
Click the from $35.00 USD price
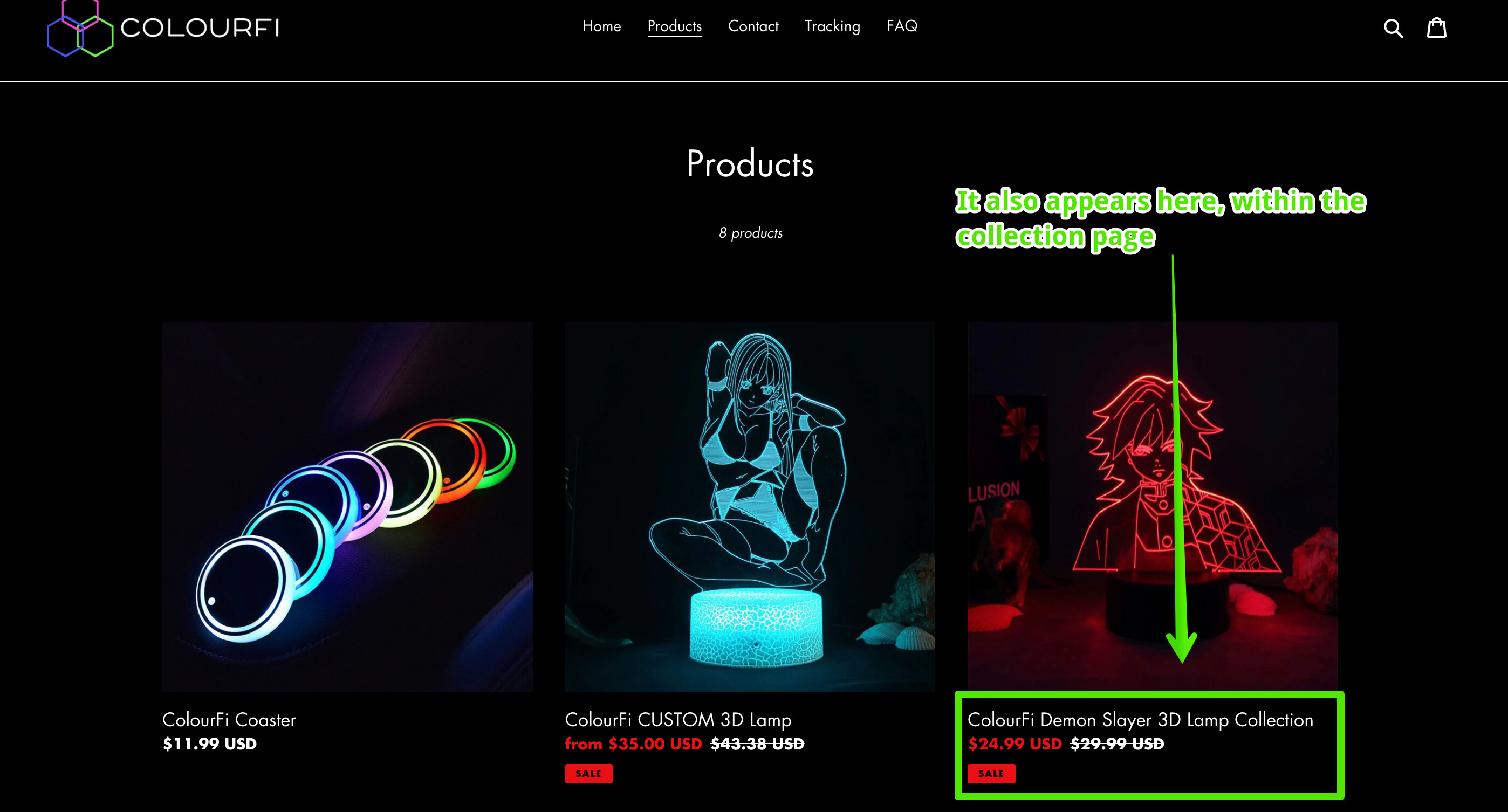(633, 744)
